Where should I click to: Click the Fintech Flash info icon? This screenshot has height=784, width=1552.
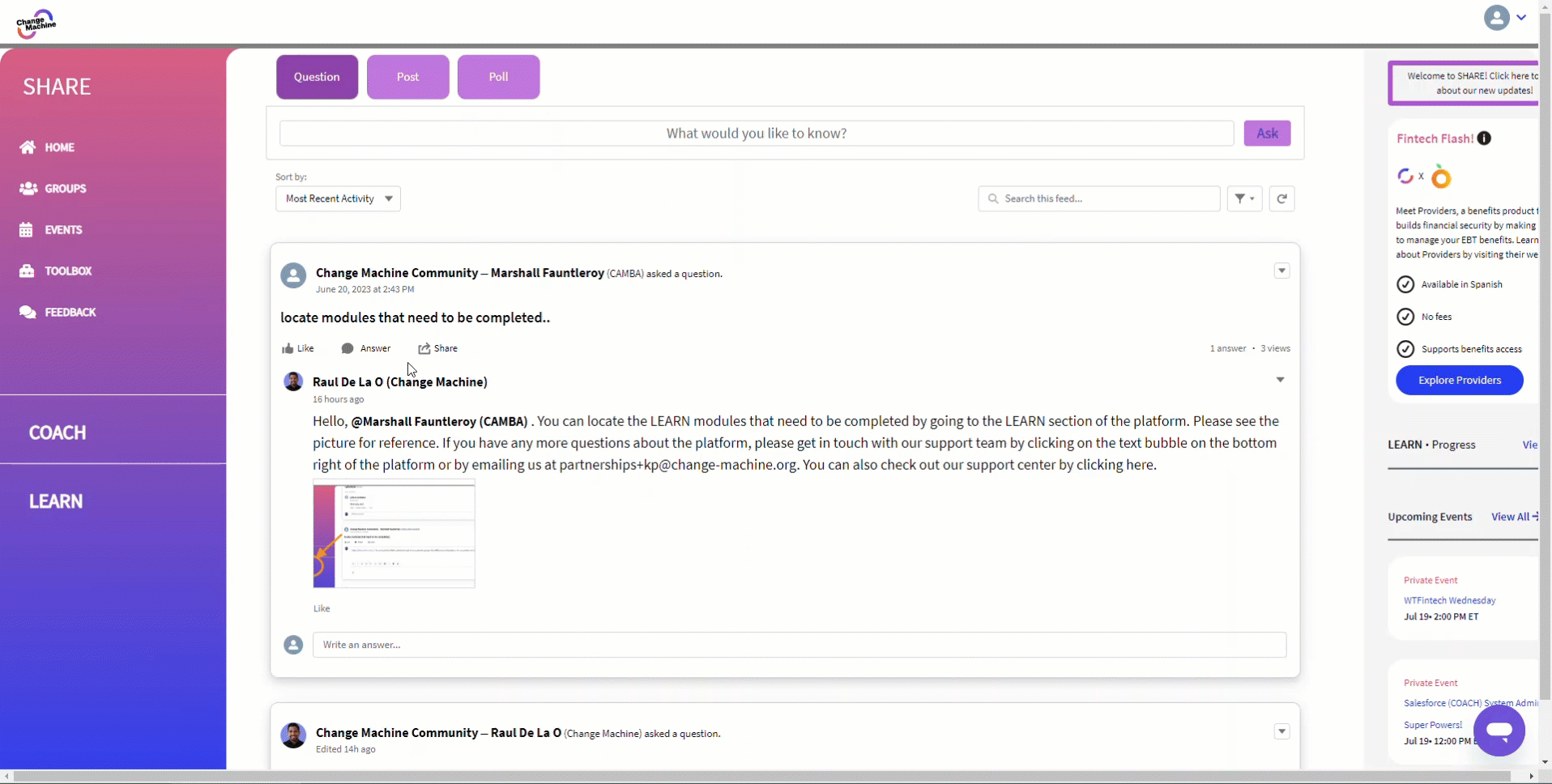pos(1484,138)
